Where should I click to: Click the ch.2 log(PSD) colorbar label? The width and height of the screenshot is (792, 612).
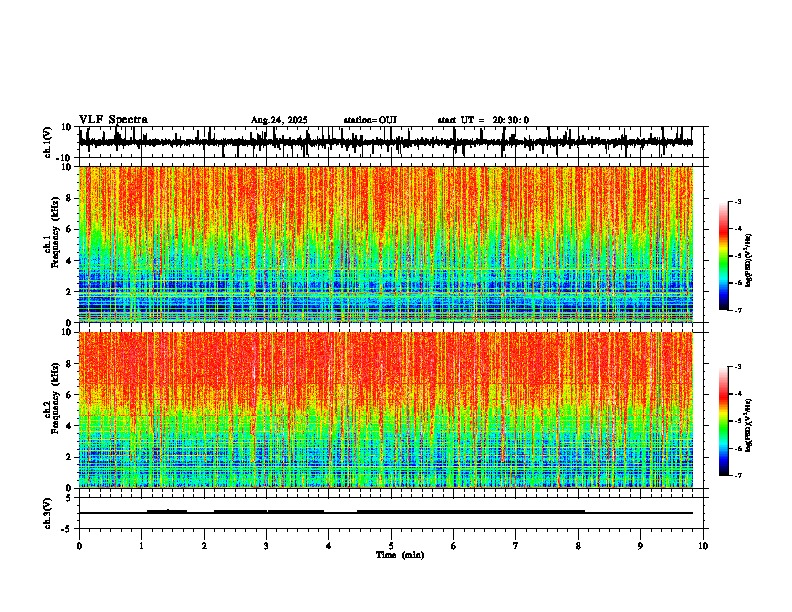pyautogui.click(x=749, y=425)
